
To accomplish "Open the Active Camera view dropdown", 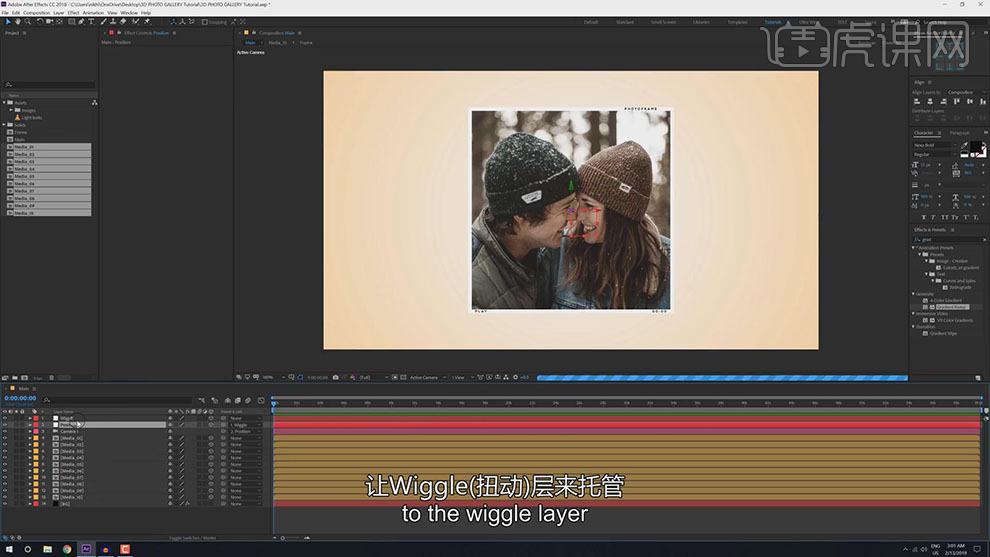I will (425, 377).
